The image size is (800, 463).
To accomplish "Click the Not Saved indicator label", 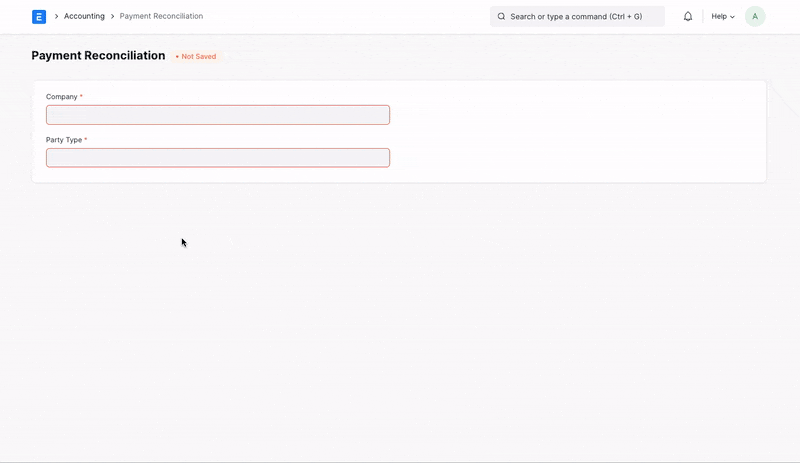I will [x=198, y=57].
